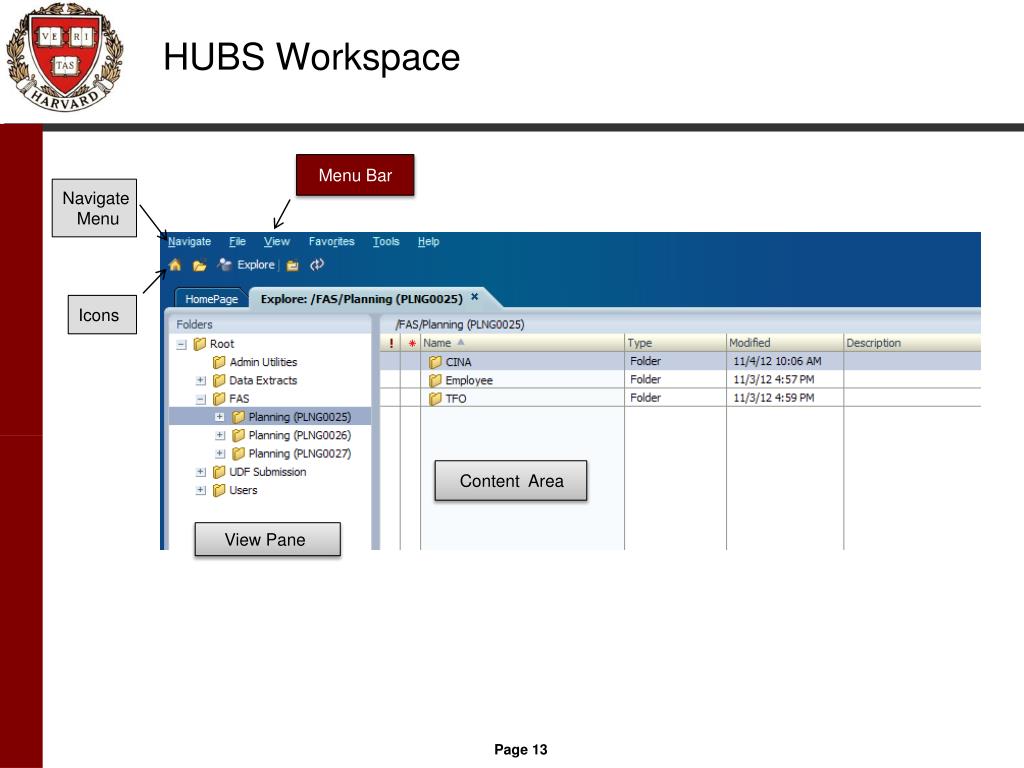
Task: Select the FAS folder in tree
Action: [239, 398]
